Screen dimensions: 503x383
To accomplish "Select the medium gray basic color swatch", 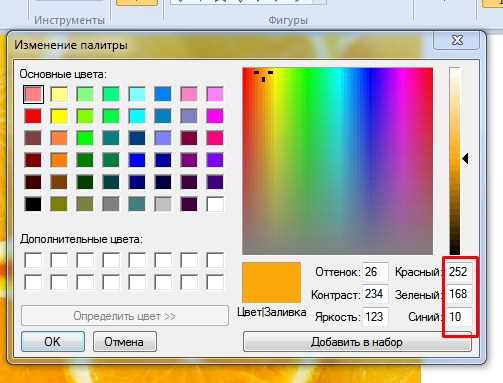I will (x=111, y=204).
